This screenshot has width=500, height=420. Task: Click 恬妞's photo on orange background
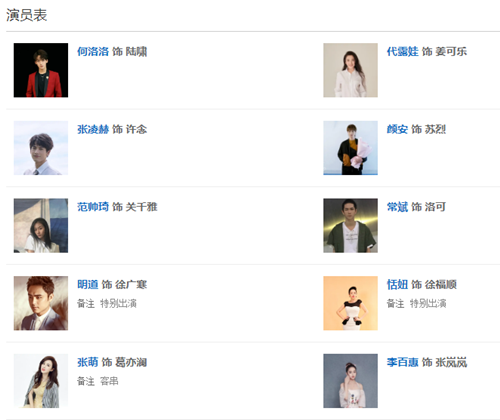pos(350,303)
